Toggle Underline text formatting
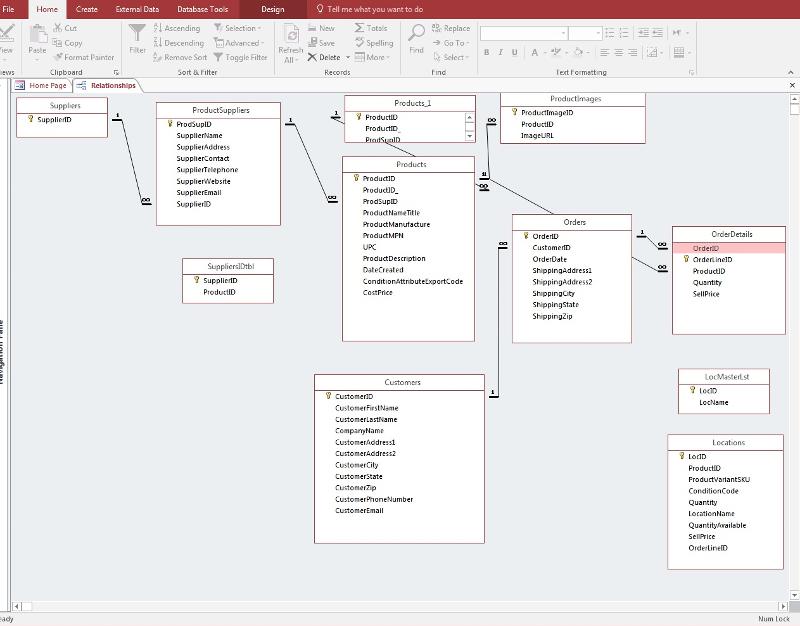Viewport: 800px width, 626px height. 515,53
